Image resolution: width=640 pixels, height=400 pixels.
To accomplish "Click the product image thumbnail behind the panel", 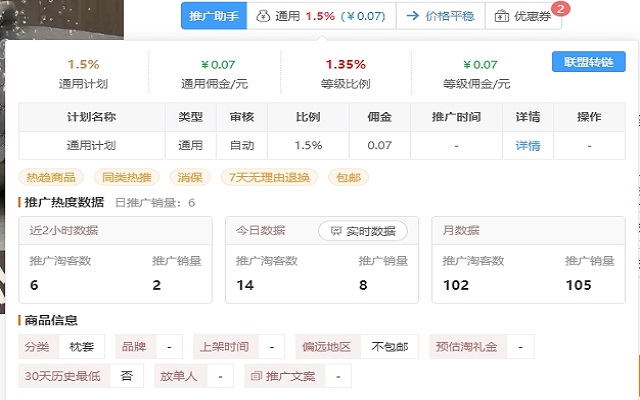I will pos(62,20).
